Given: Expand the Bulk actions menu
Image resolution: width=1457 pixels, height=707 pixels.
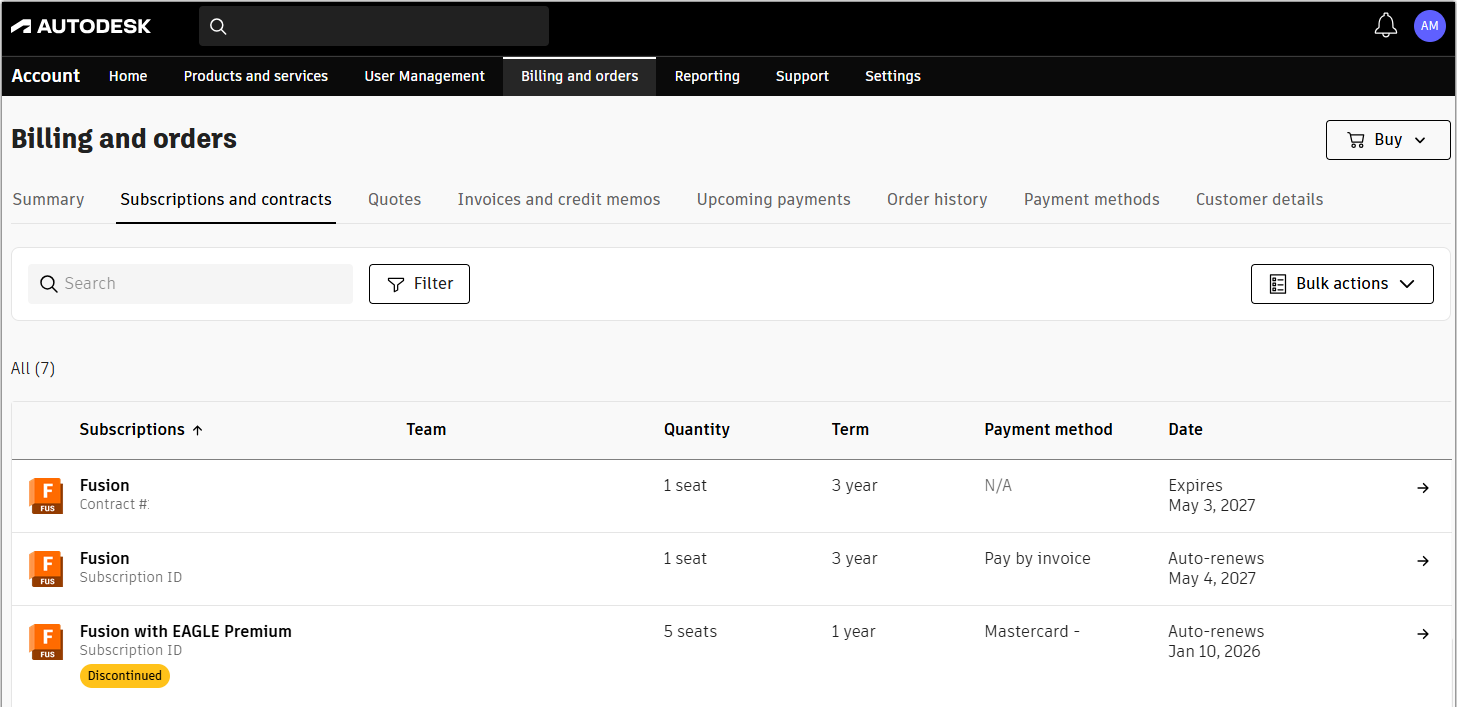Looking at the screenshot, I should 1342,283.
